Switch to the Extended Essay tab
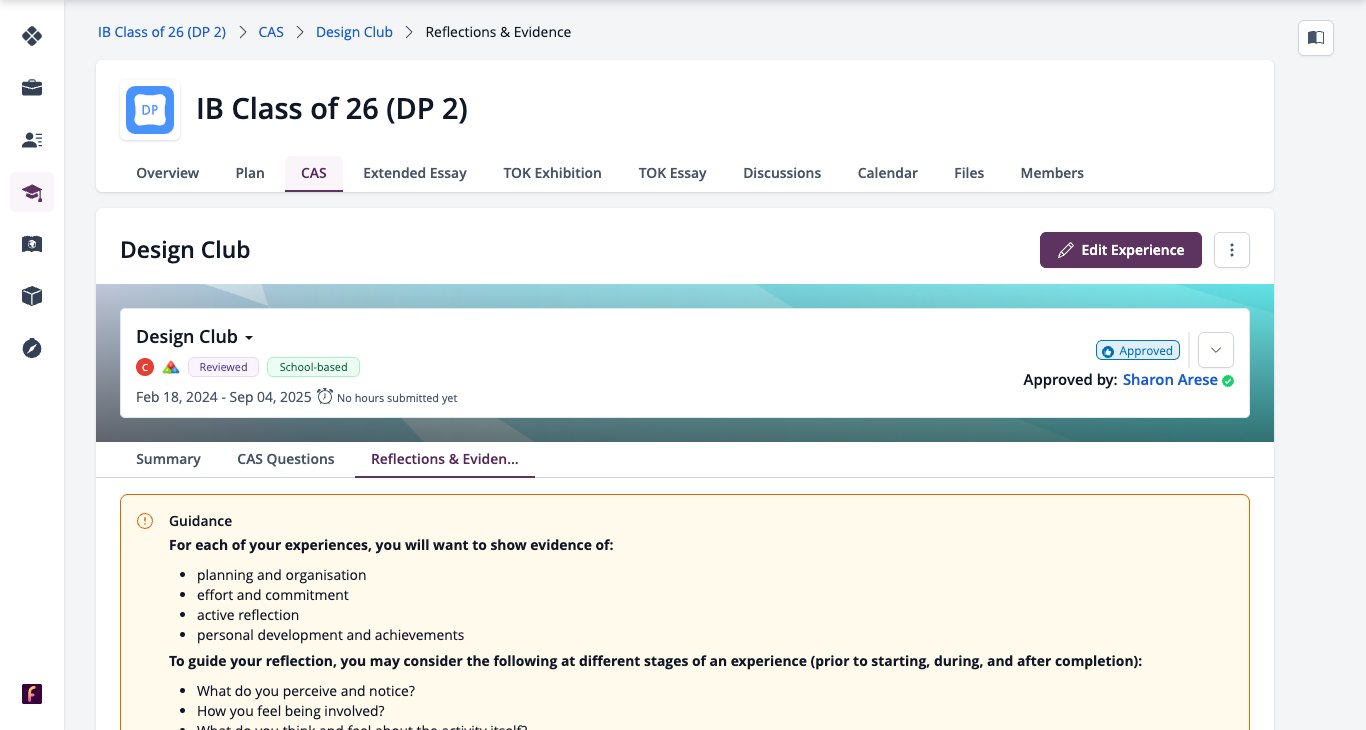 (415, 173)
